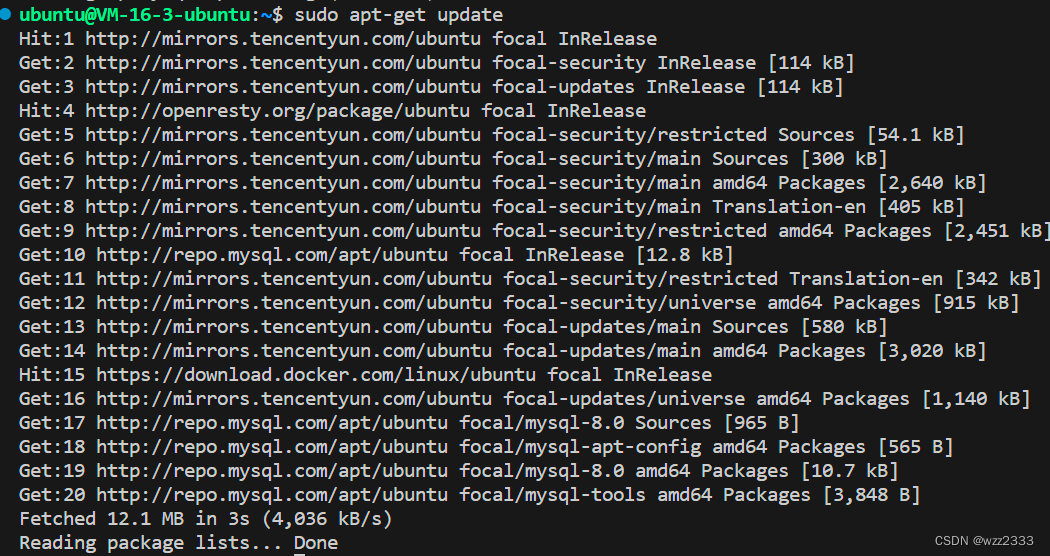Viewport: 1050px width, 556px height.
Task: Click the mysql-8.0 Sources URL on Get:17
Action: pos(272,423)
